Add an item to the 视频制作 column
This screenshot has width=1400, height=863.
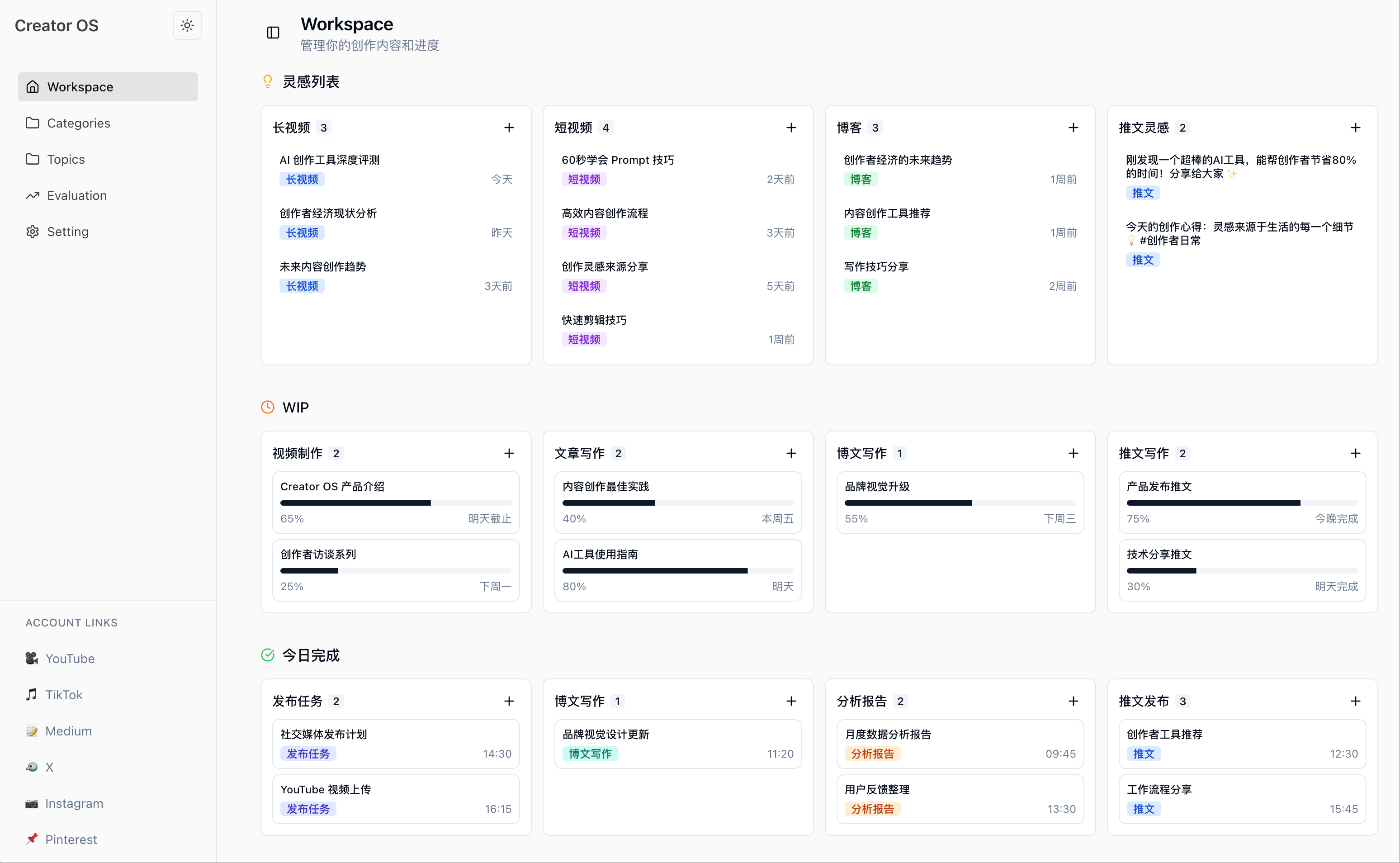[x=509, y=453]
